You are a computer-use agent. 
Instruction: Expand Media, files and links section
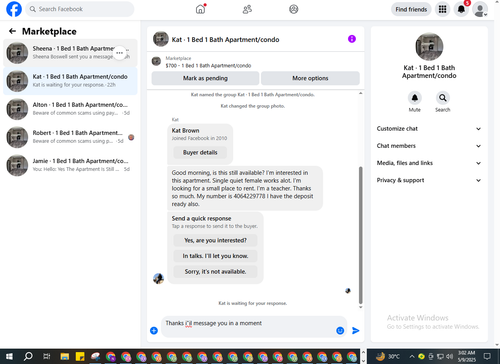pyautogui.click(x=429, y=163)
